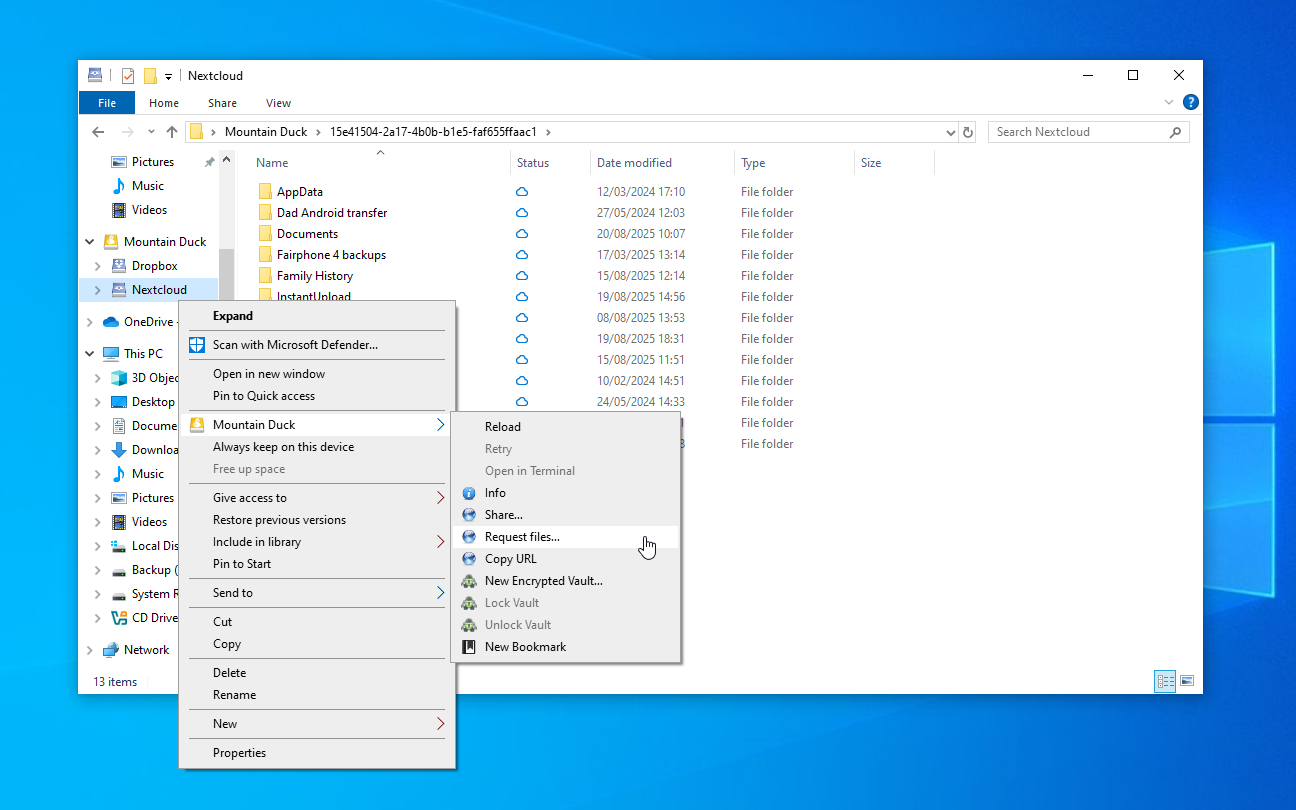
Task: Click the Dropbox drive icon in sidebar
Action: [119, 266]
